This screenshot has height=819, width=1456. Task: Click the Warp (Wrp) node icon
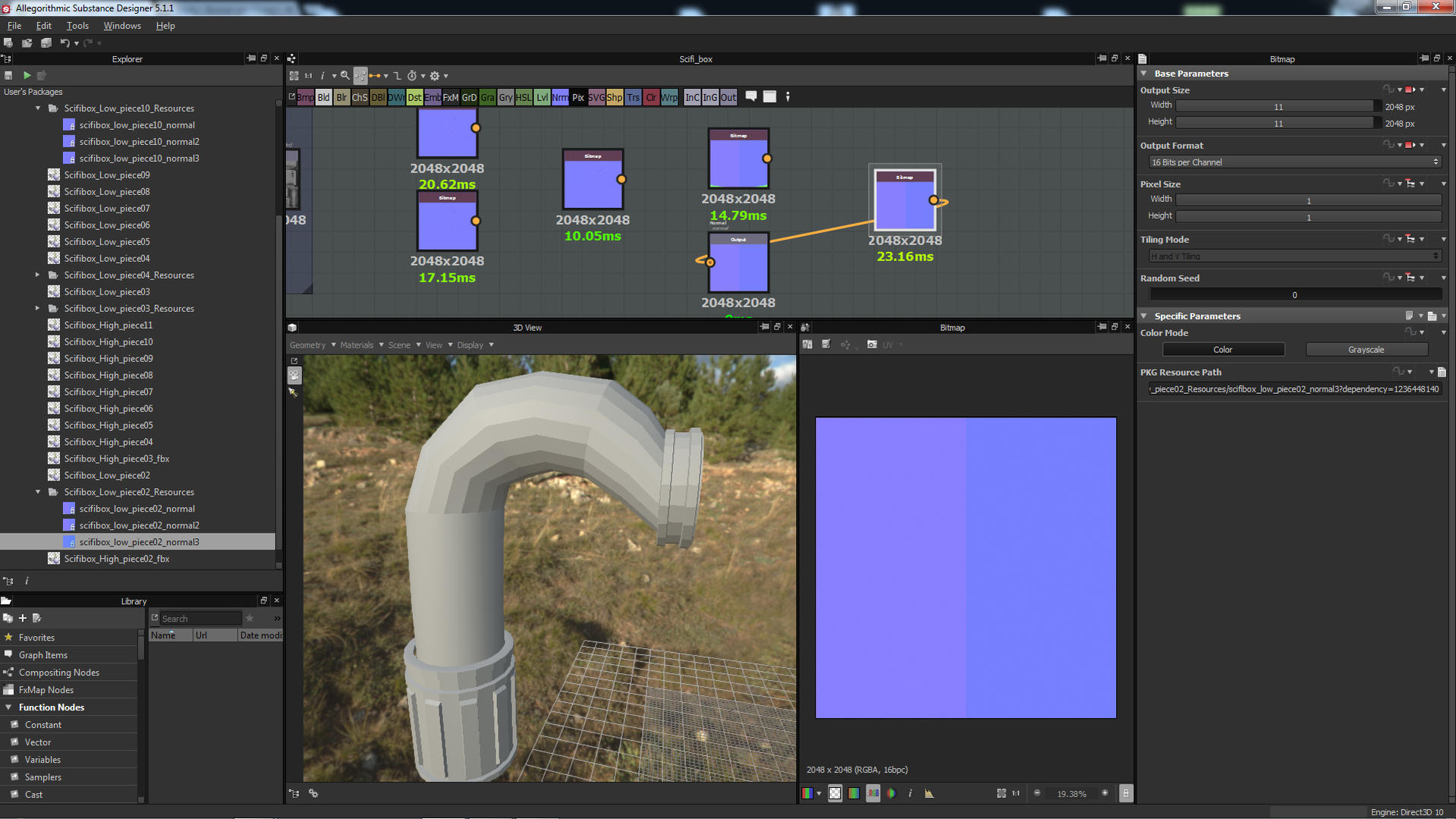point(669,97)
